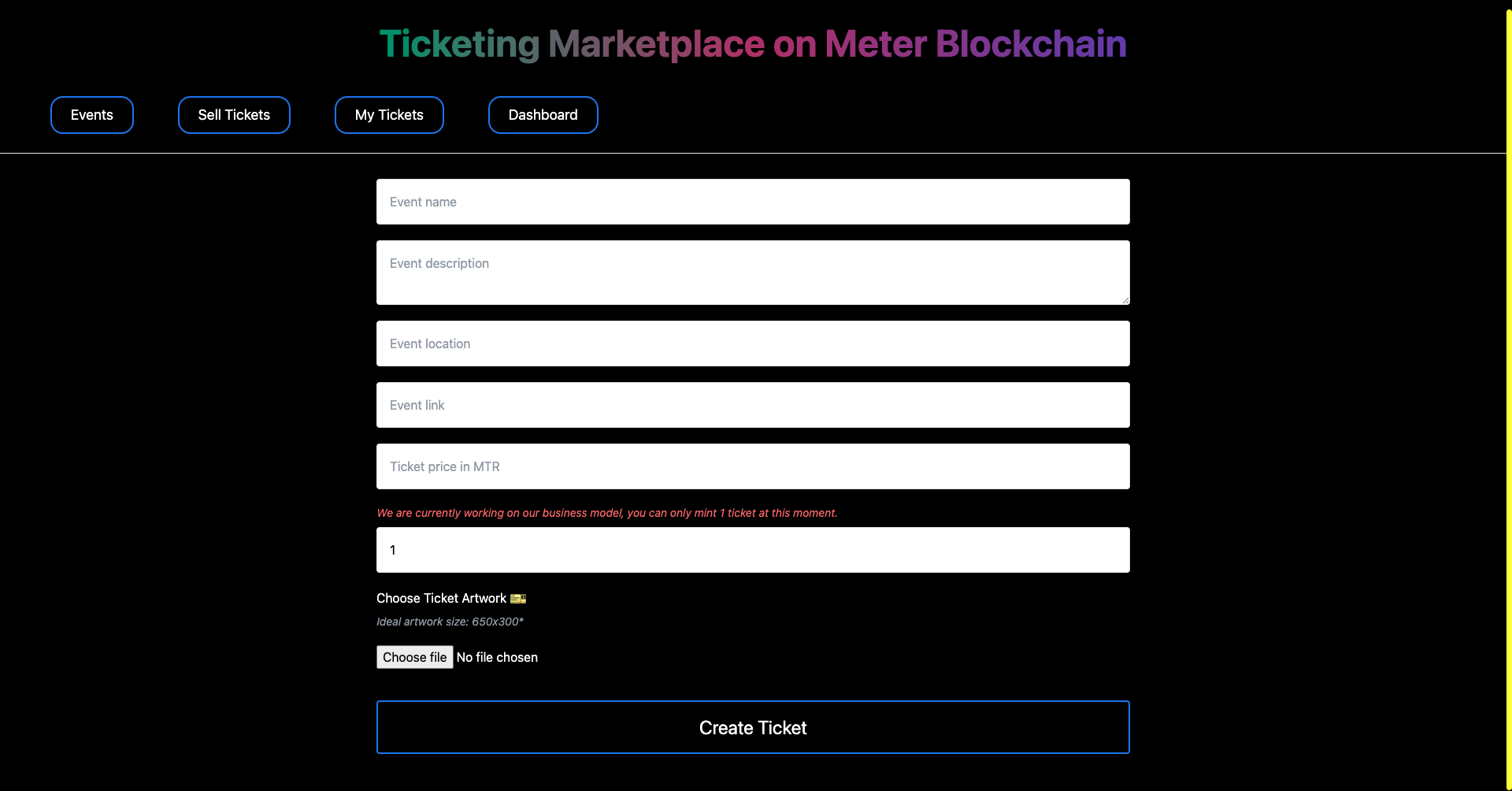Click the Ticketing Marketplace page title

[753, 43]
